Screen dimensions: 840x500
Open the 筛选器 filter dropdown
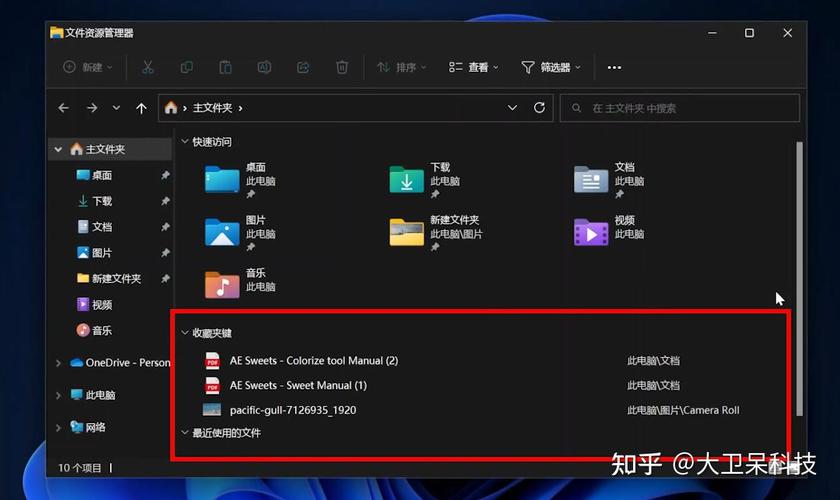(x=551, y=67)
